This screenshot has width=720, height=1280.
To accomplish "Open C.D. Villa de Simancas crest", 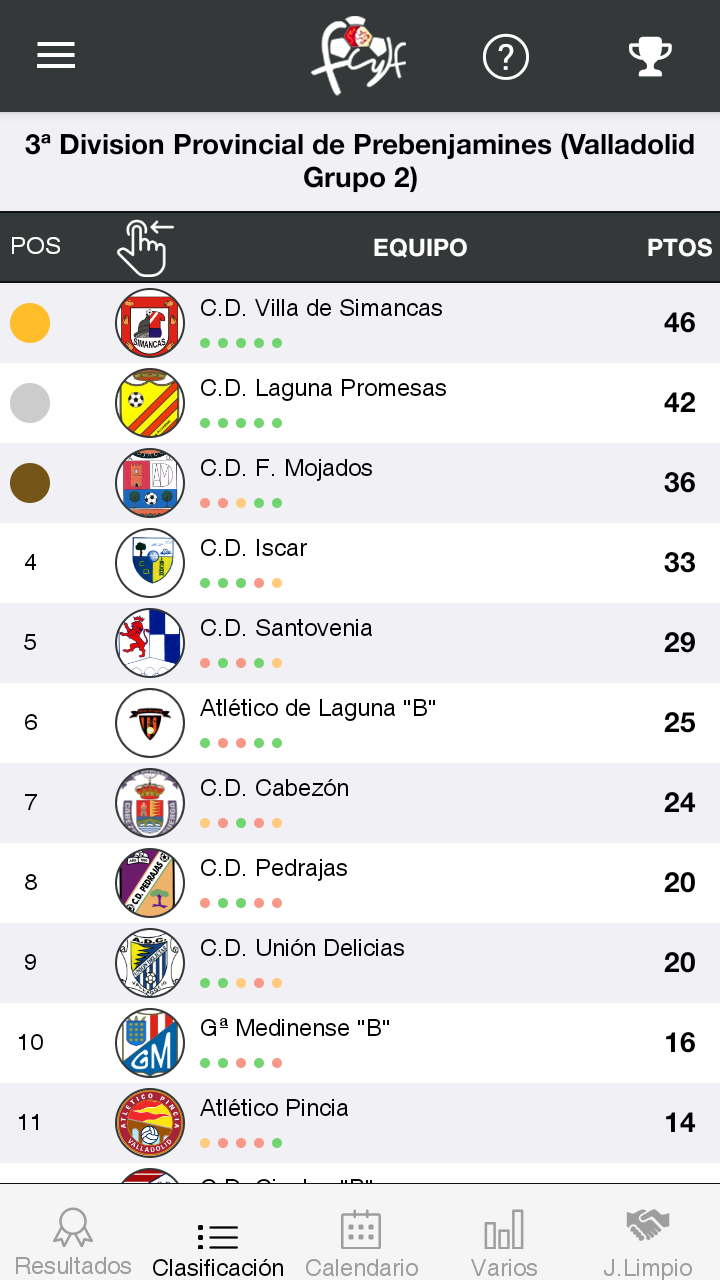I will pos(150,323).
